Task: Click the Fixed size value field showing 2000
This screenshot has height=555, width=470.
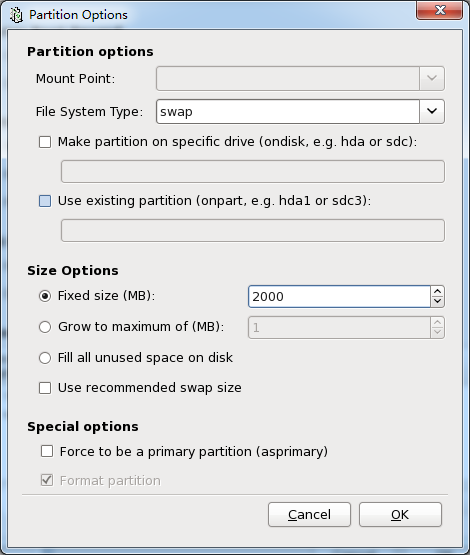Action: [x=339, y=297]
